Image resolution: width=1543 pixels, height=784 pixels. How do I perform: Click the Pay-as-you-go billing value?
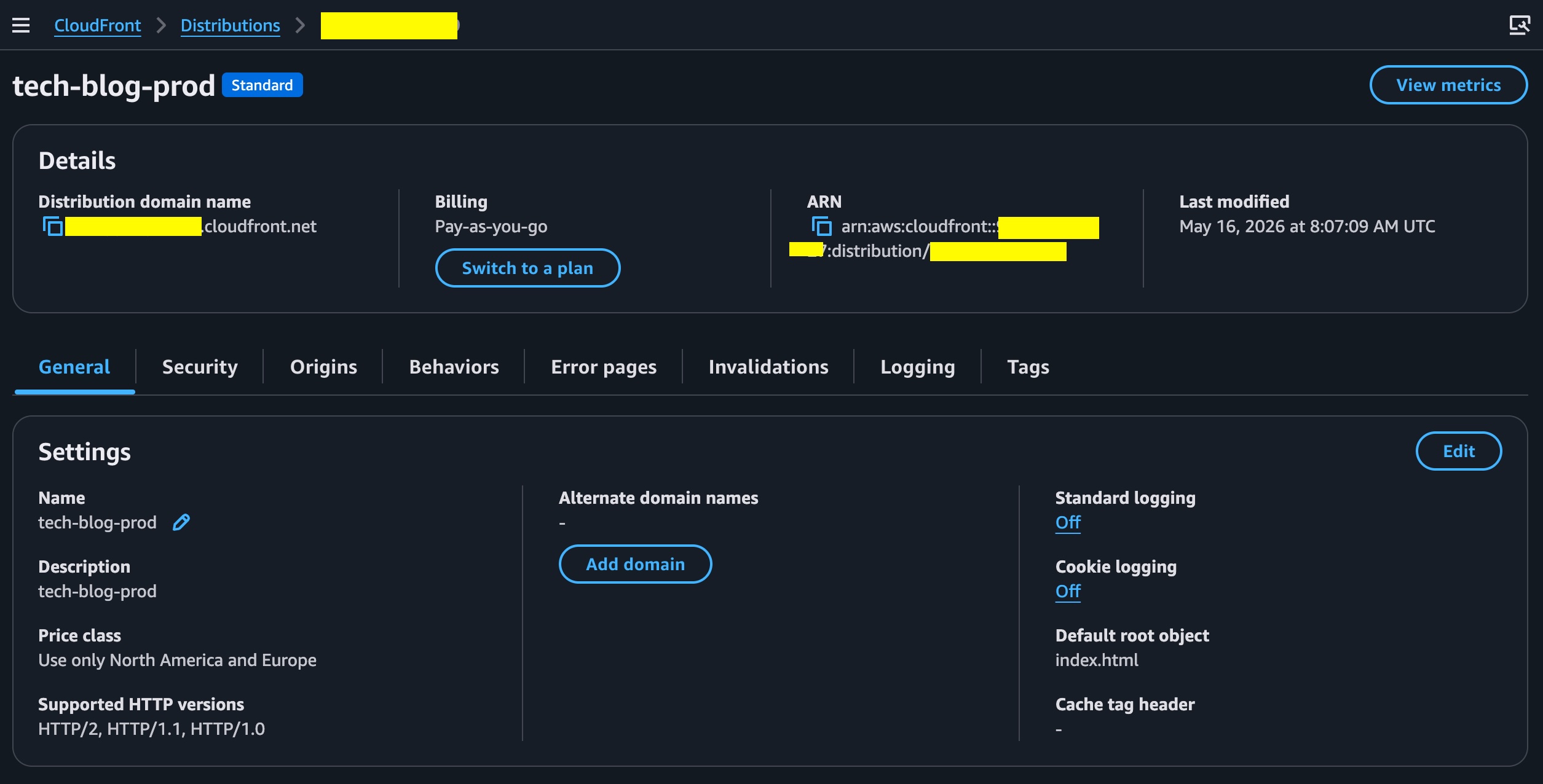tap(491, 226)
